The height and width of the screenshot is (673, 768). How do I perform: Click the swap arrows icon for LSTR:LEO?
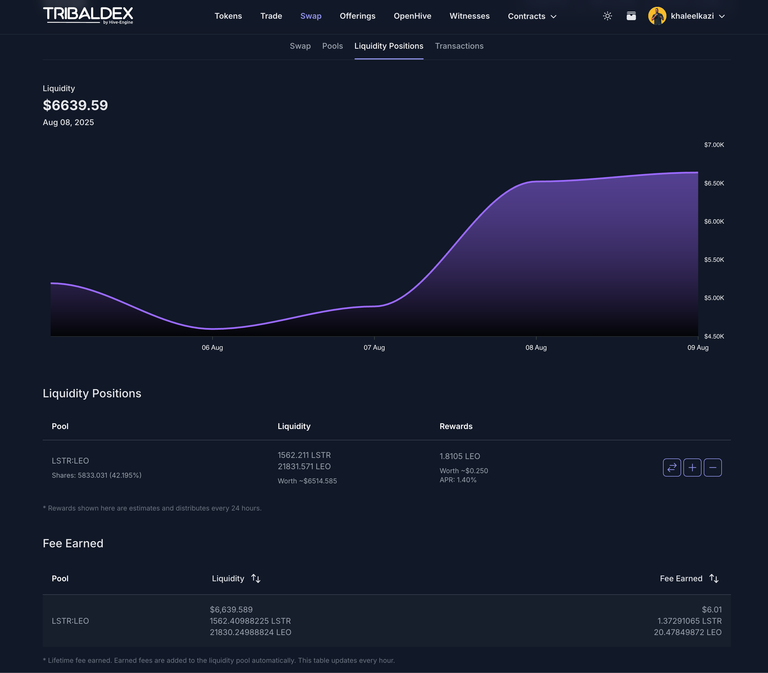coord(672,467)
